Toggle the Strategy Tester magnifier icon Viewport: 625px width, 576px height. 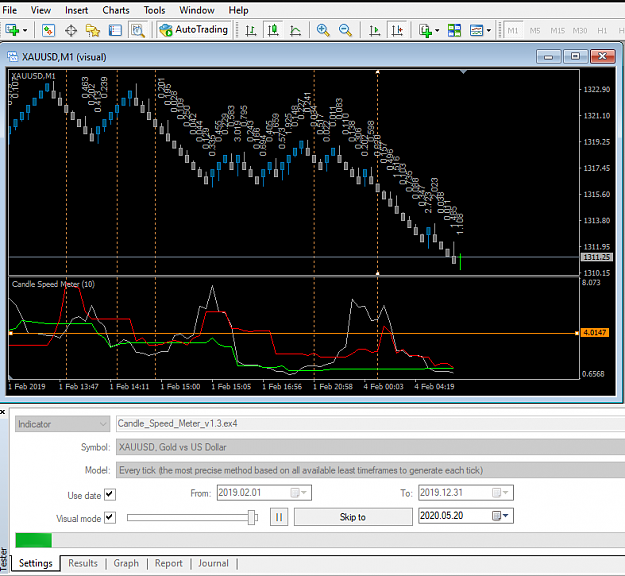[138, 30]
